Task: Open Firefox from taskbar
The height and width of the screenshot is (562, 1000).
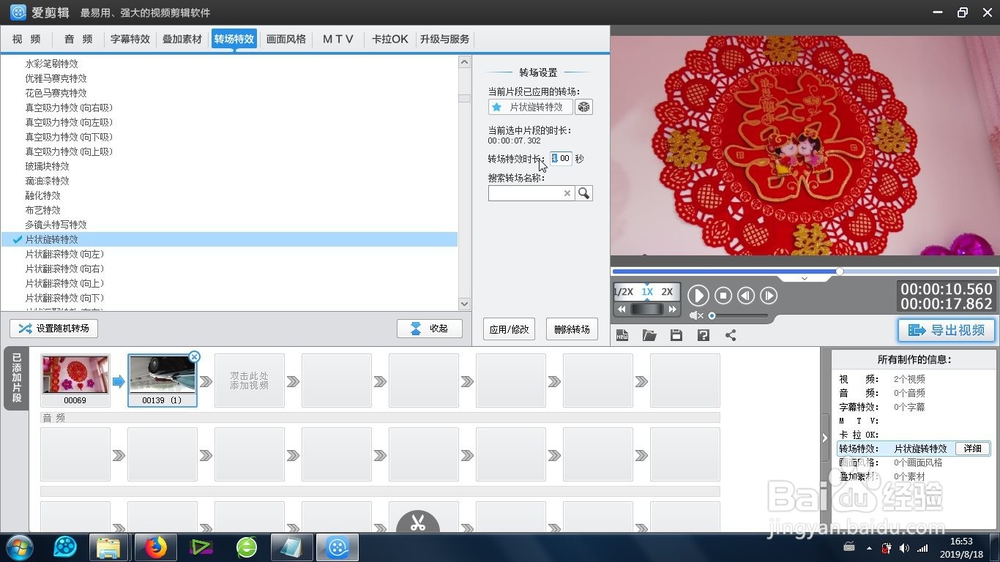Action: 155,547
